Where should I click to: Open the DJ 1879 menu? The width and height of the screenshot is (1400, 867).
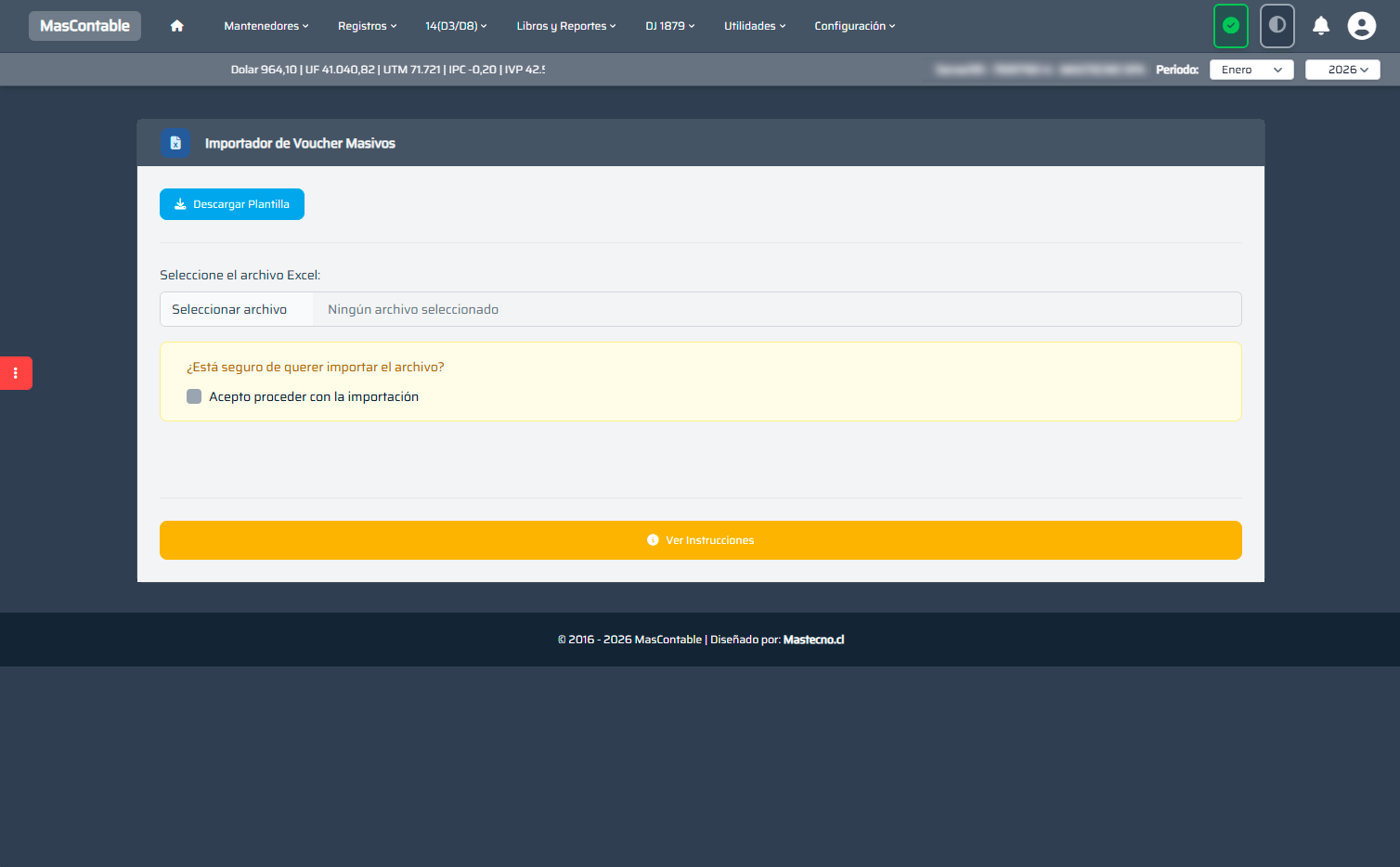670,26
